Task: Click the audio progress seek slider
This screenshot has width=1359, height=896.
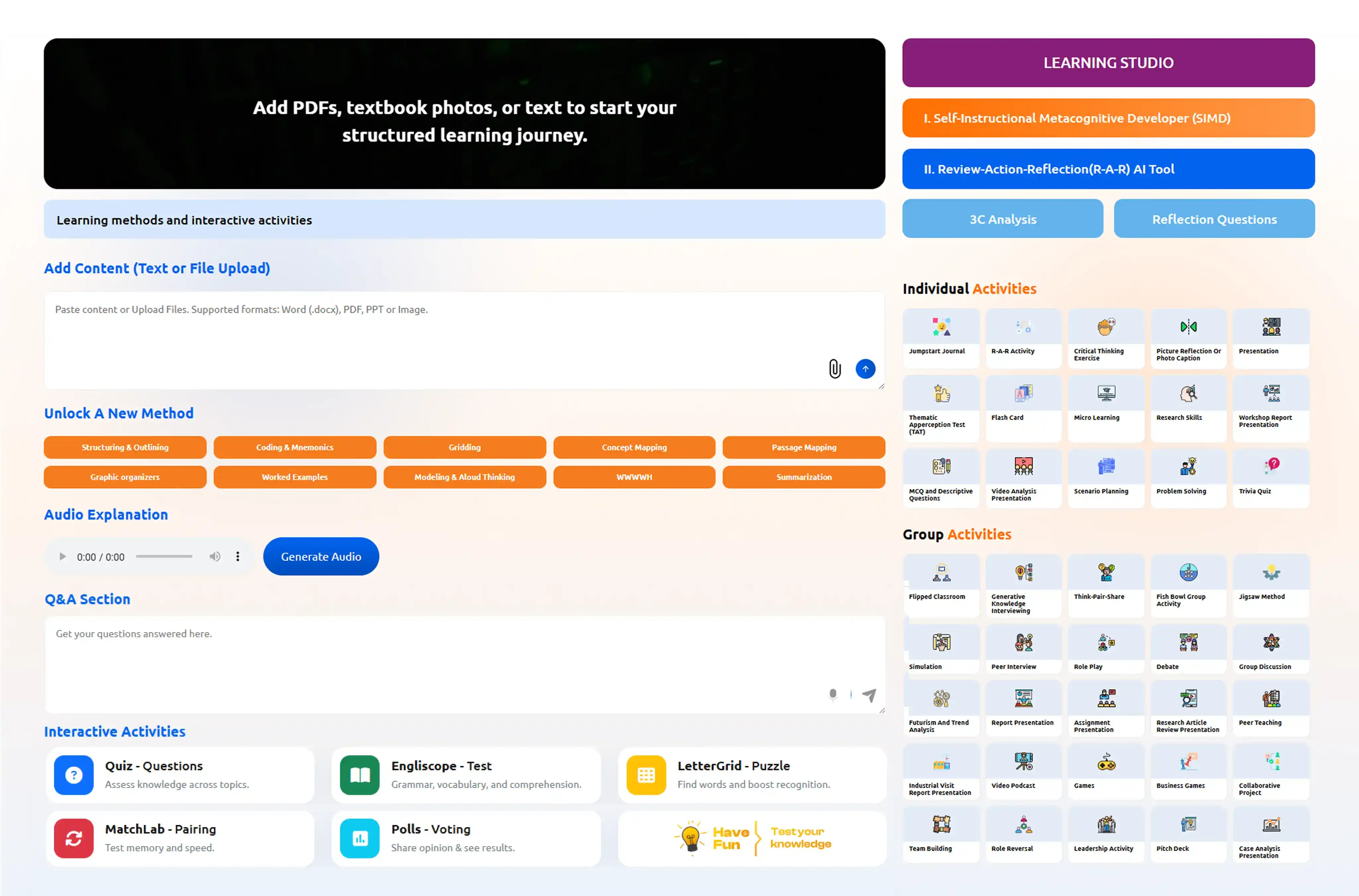Action: tap(164, 557)
